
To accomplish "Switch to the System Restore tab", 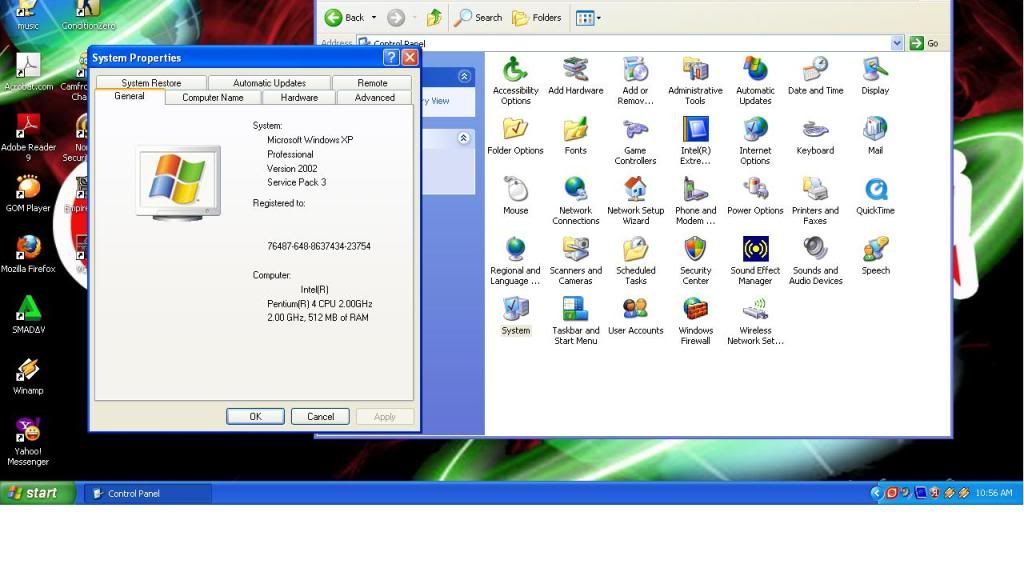I will coord(151,83).
